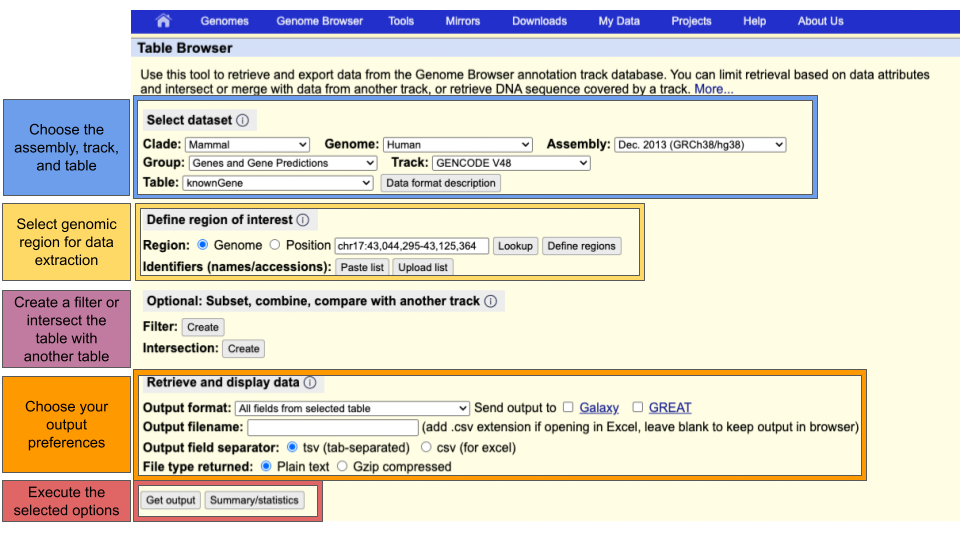
Task: Open the Clade dropdown
Action: coord(247,145)
